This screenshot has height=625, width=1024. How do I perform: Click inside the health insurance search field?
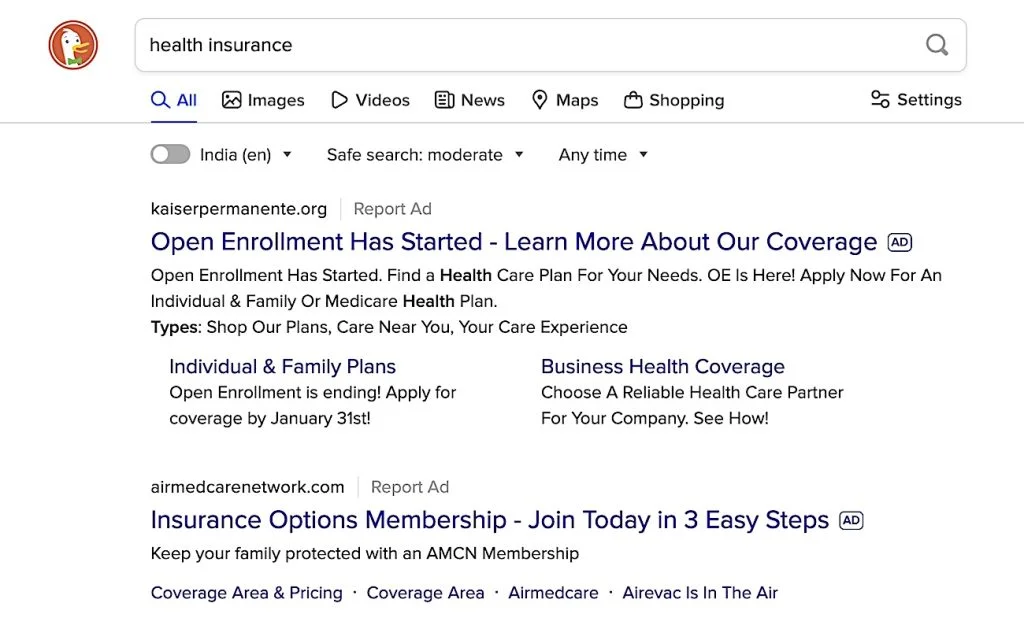pyautogui.click(x=400, y=44)
